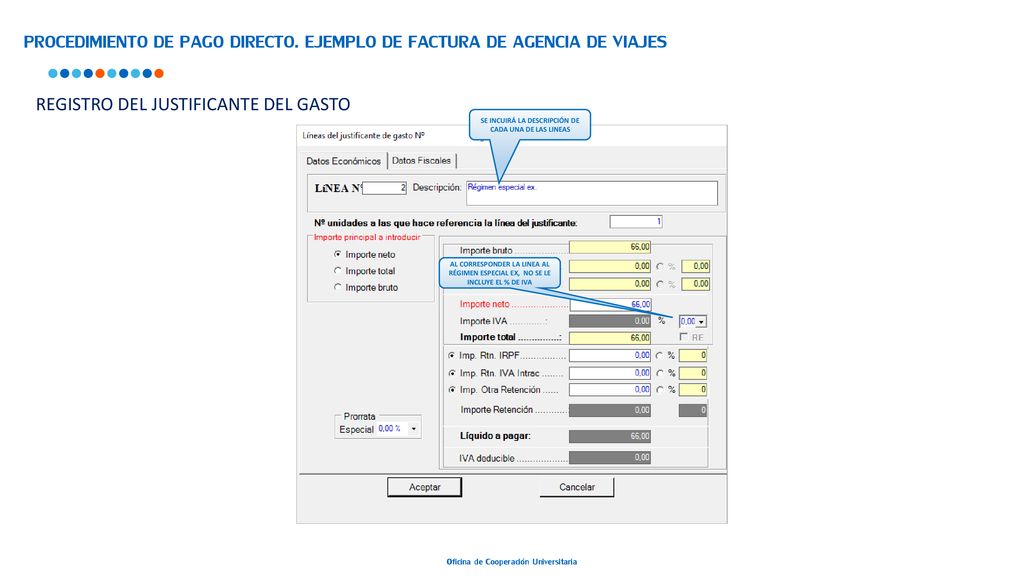The image size is (1024, 576).
Task: Select the Importe total radio button
Action: point(338,270)
